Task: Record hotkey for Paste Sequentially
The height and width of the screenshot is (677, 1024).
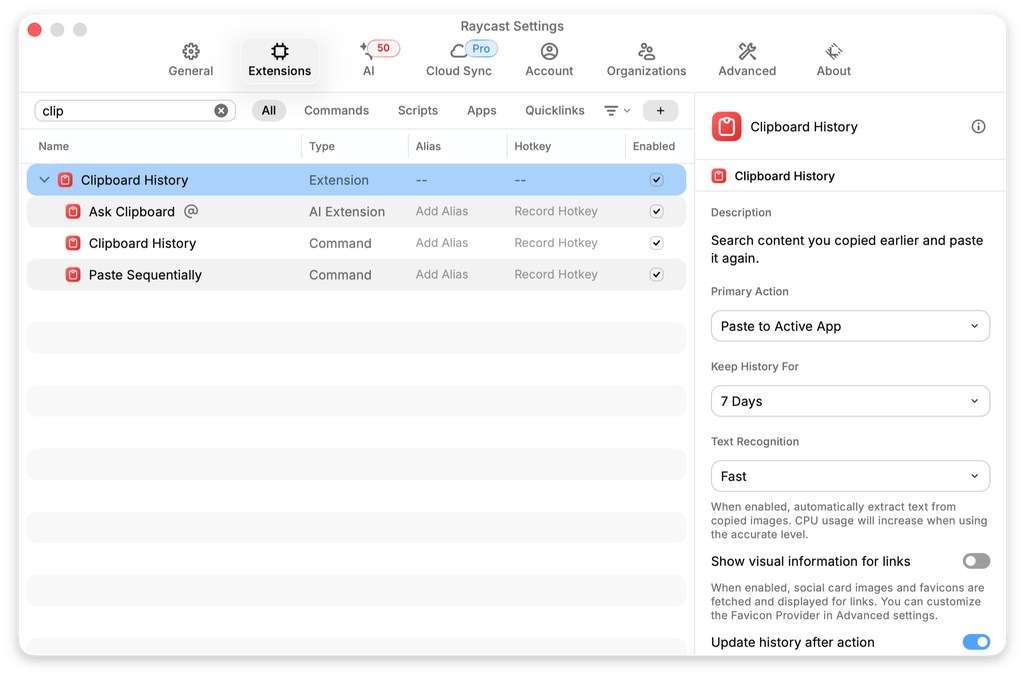Action: (556, 274)
